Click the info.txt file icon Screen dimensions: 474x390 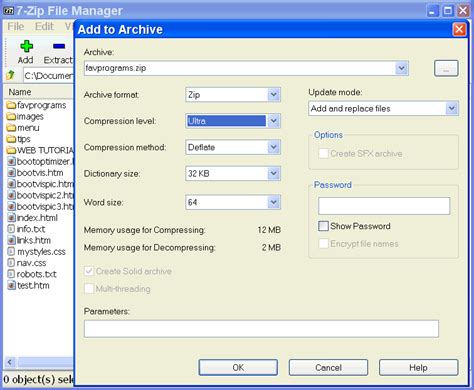coord(11,229)
